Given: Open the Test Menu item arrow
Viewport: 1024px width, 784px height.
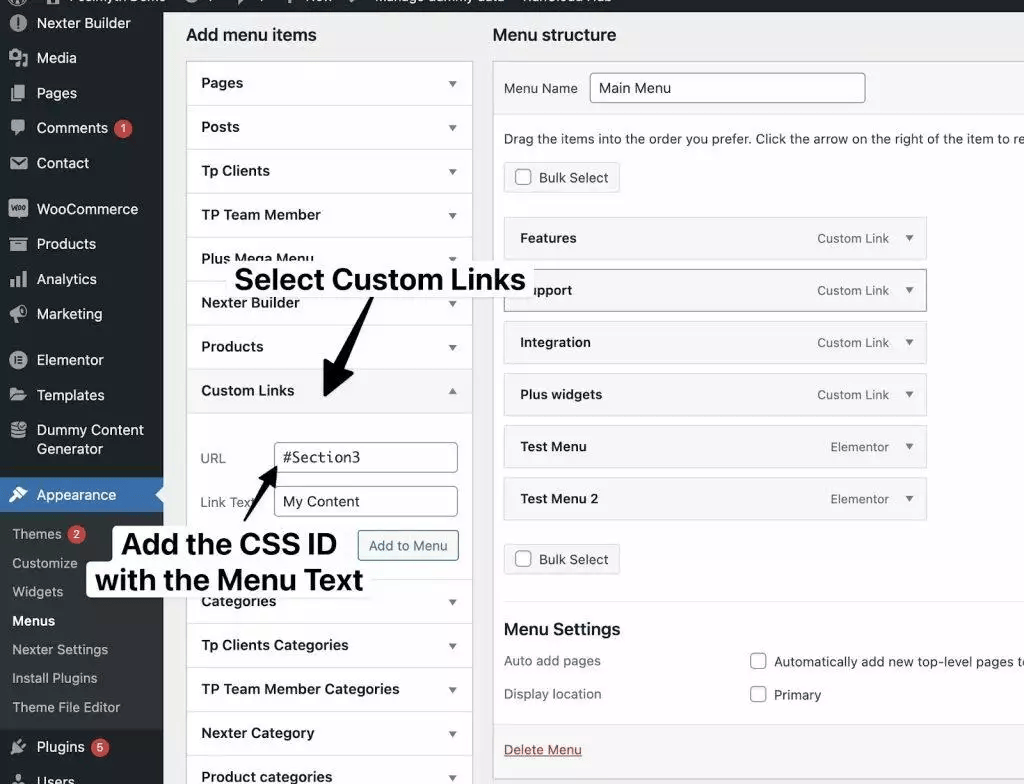Looking at the screenshot, I should pos(909,447).
